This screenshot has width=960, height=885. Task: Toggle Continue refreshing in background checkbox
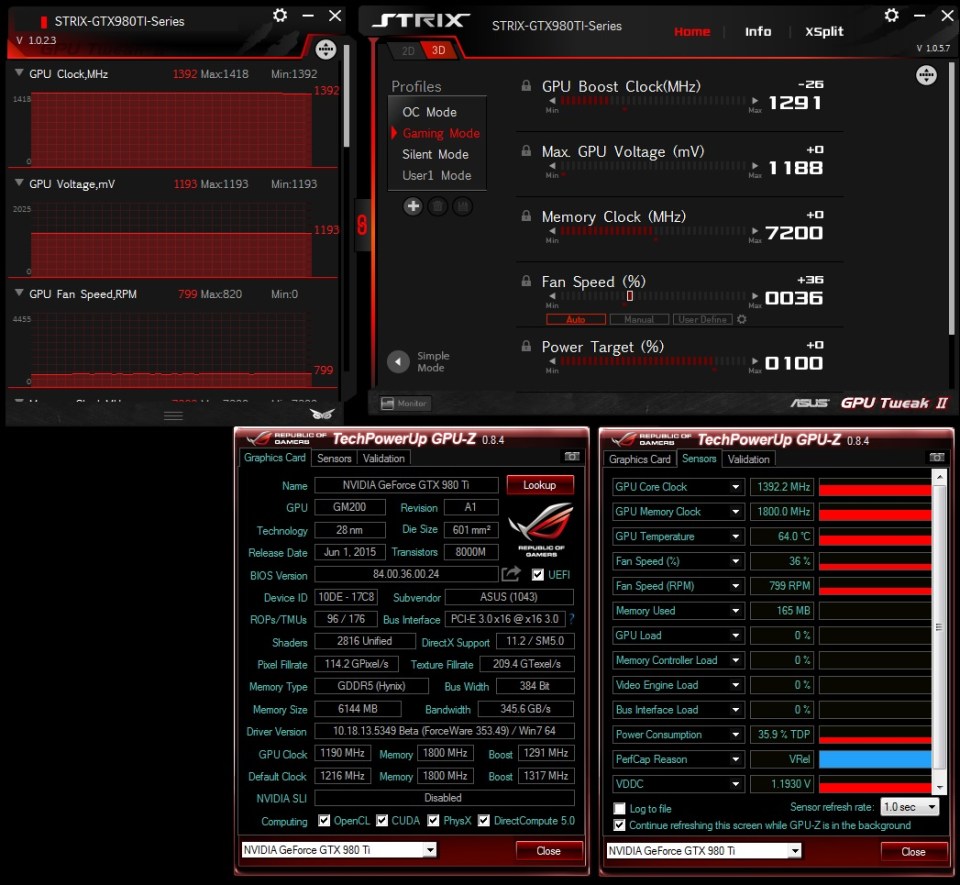click(x=620, y=825)
